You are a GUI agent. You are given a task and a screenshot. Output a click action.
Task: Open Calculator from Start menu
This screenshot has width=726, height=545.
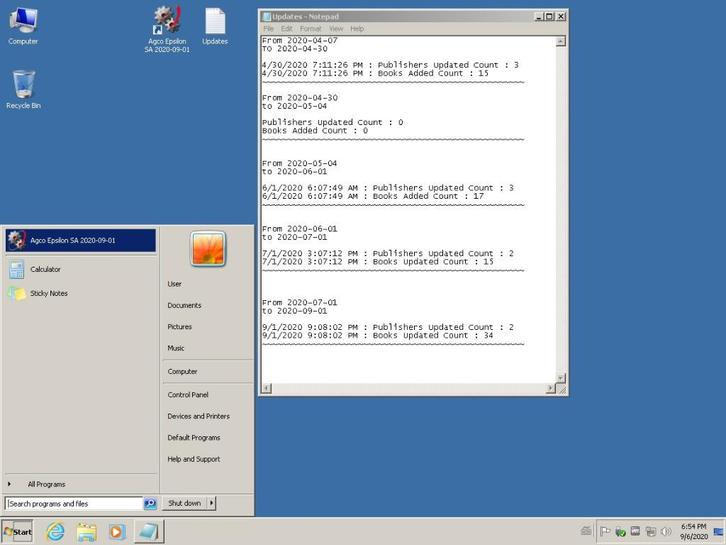point(45,269)
